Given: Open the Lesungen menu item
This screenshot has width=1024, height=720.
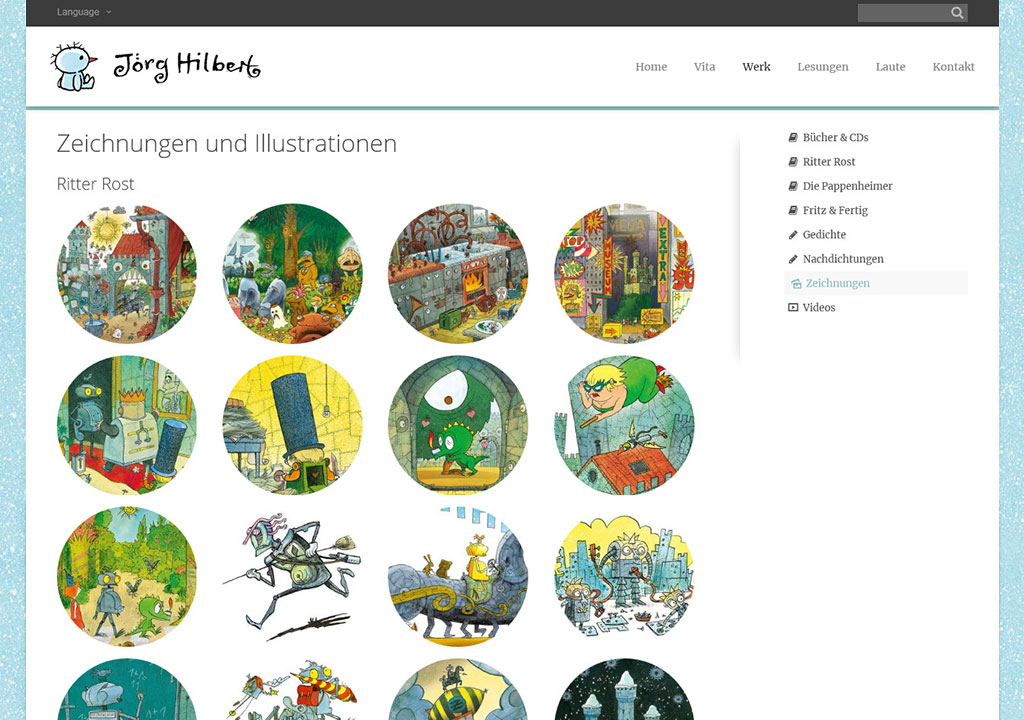Looking at the screenshot, I should pos(823,67).
